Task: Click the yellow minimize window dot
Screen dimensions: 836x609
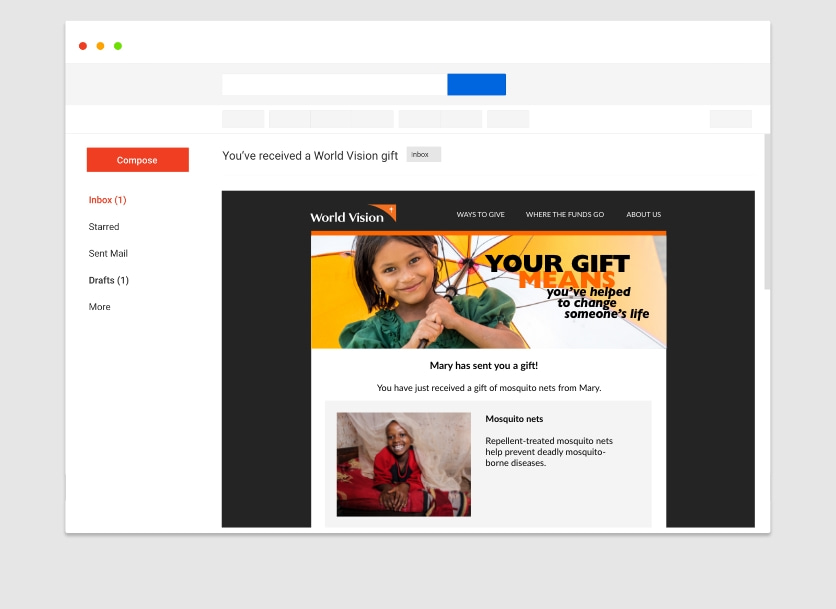Action: pos(100,46)
